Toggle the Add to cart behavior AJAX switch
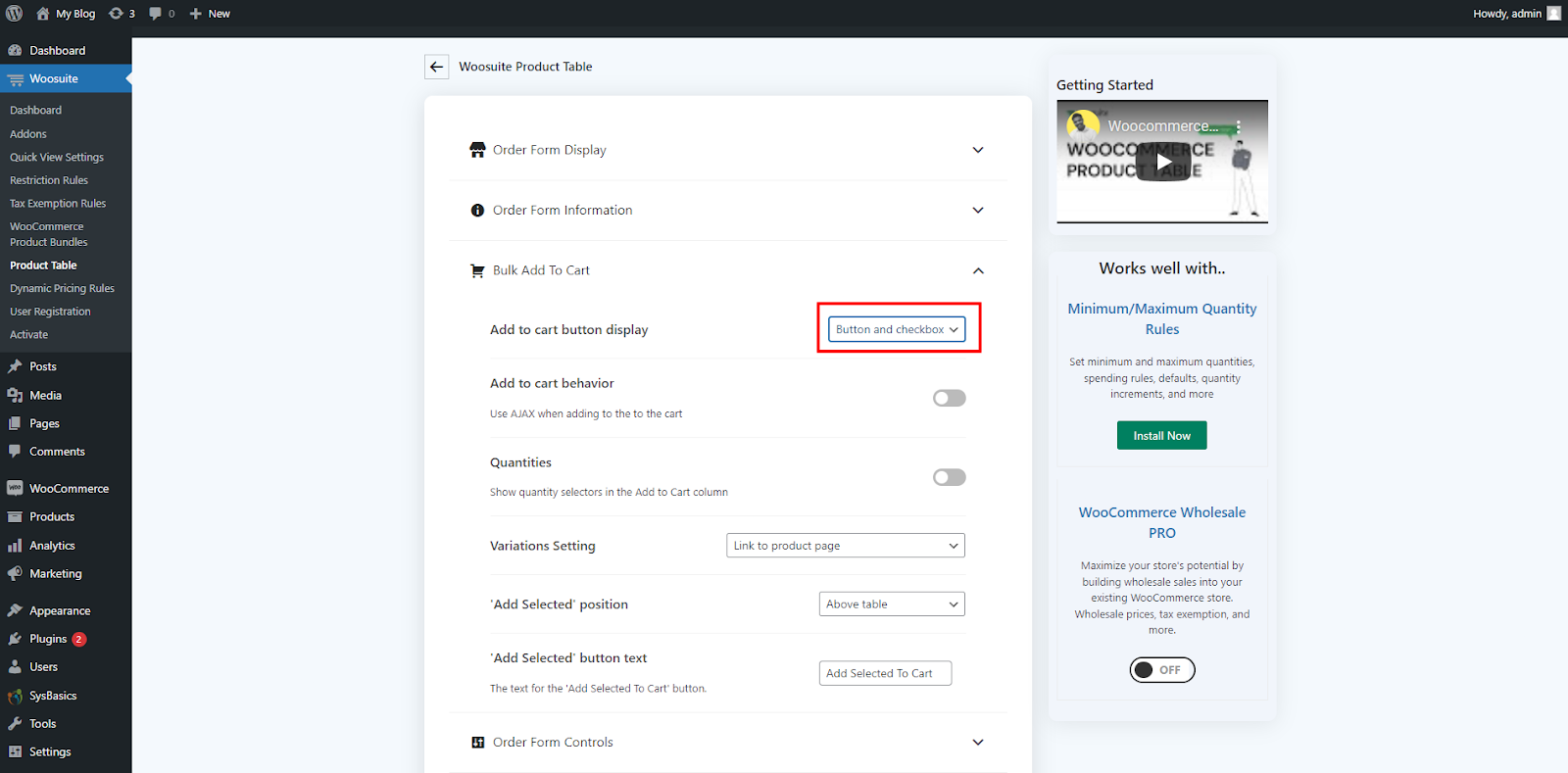 tap(949, 398)
